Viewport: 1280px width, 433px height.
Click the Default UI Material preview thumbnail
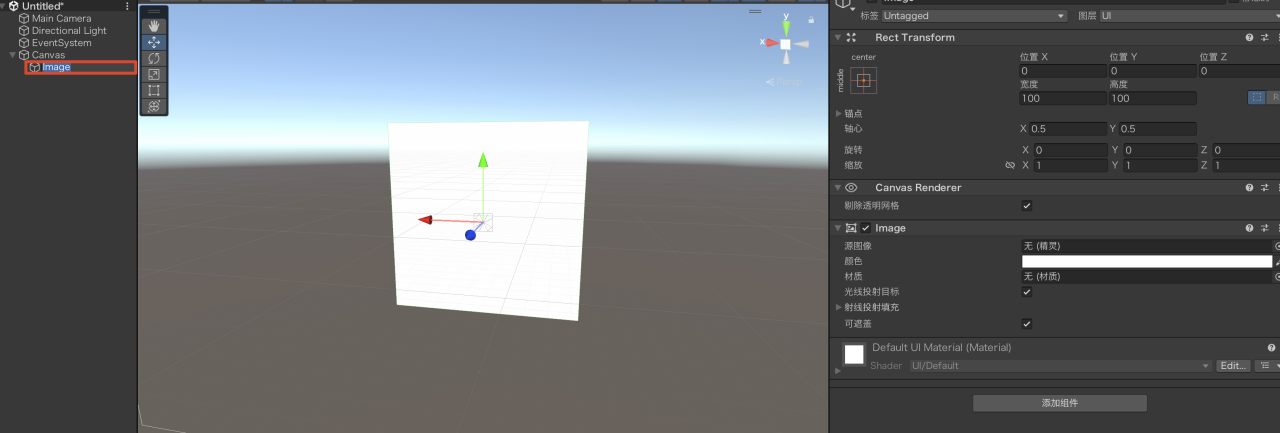tap(854, 354)
